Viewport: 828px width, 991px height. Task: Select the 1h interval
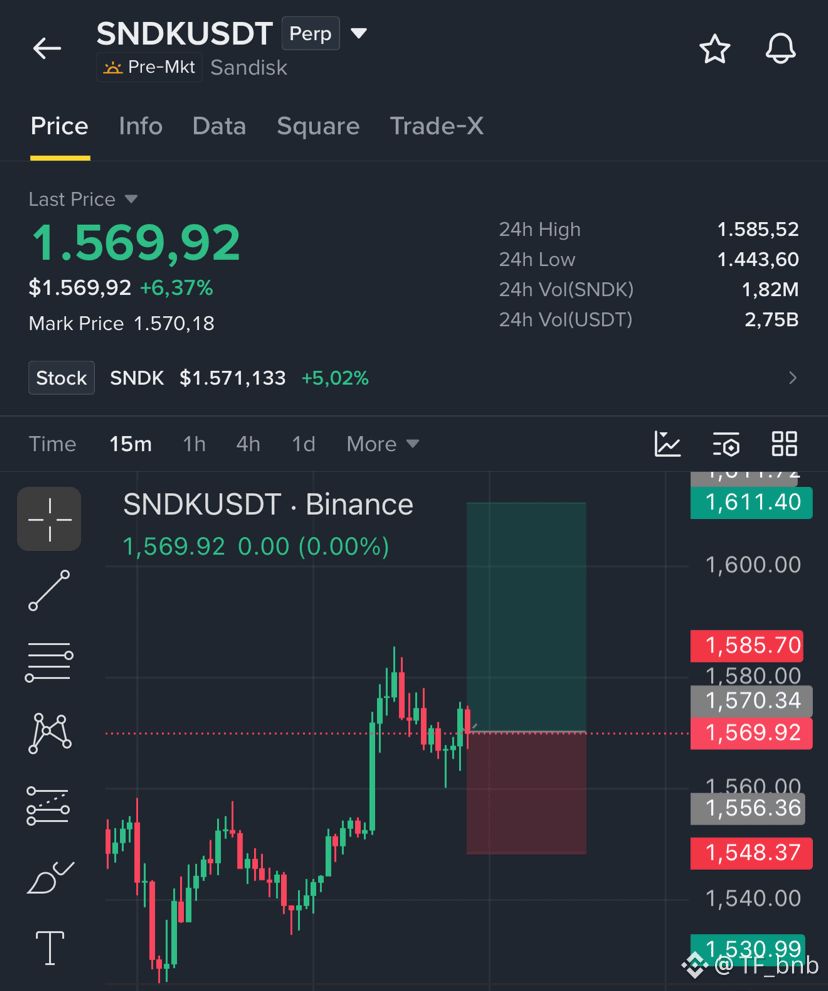[194, 444]
